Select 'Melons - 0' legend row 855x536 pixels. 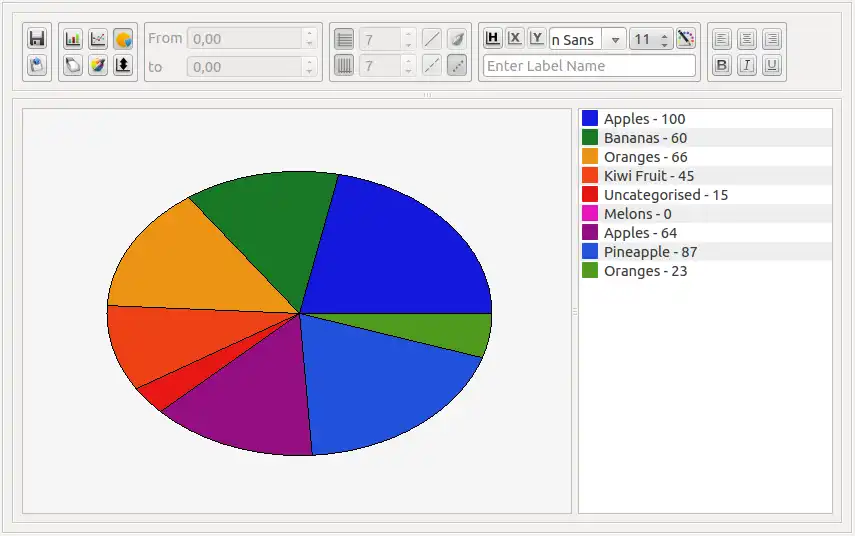pos(706,214)
